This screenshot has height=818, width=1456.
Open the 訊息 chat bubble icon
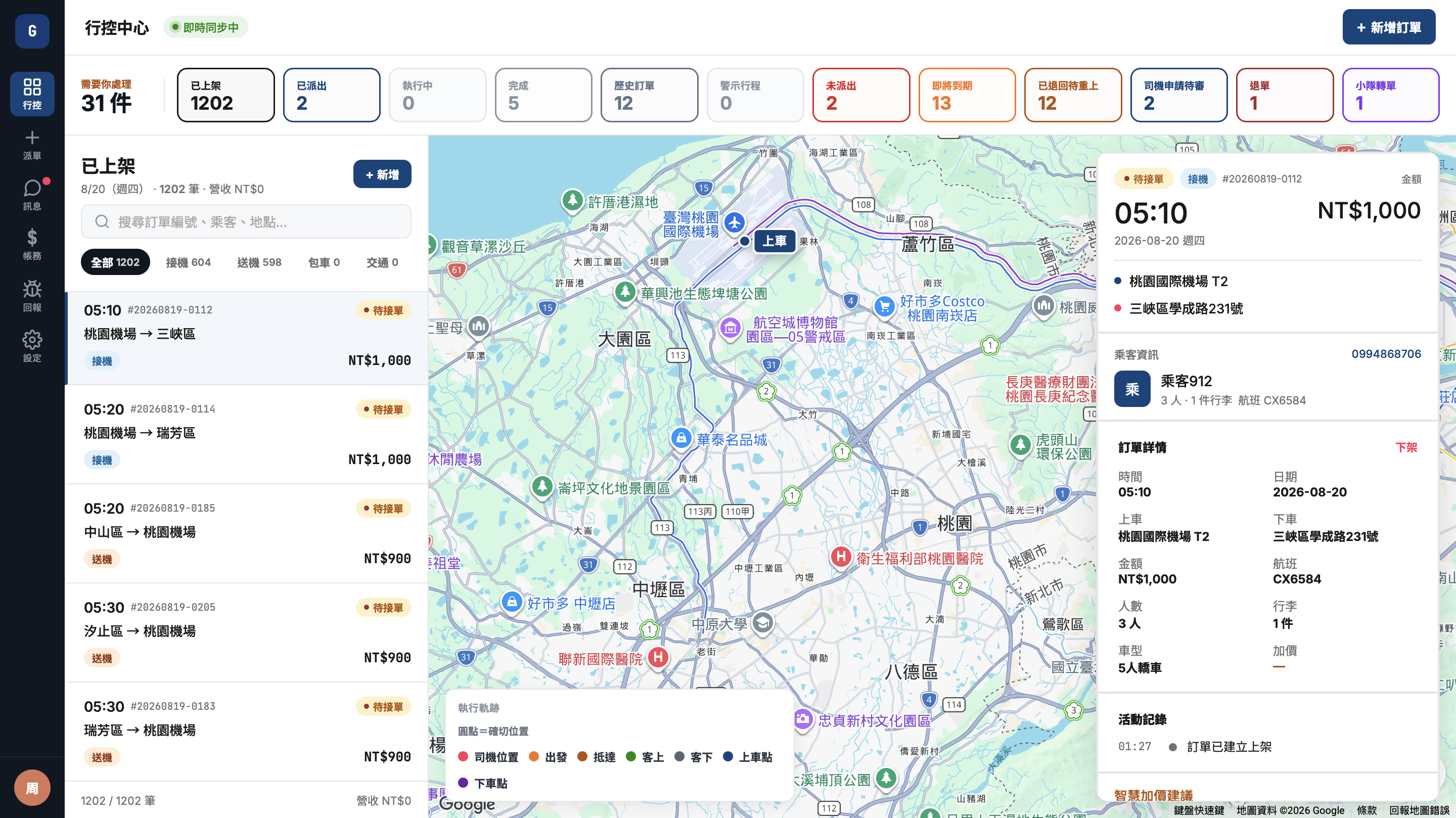pos(32,195)
